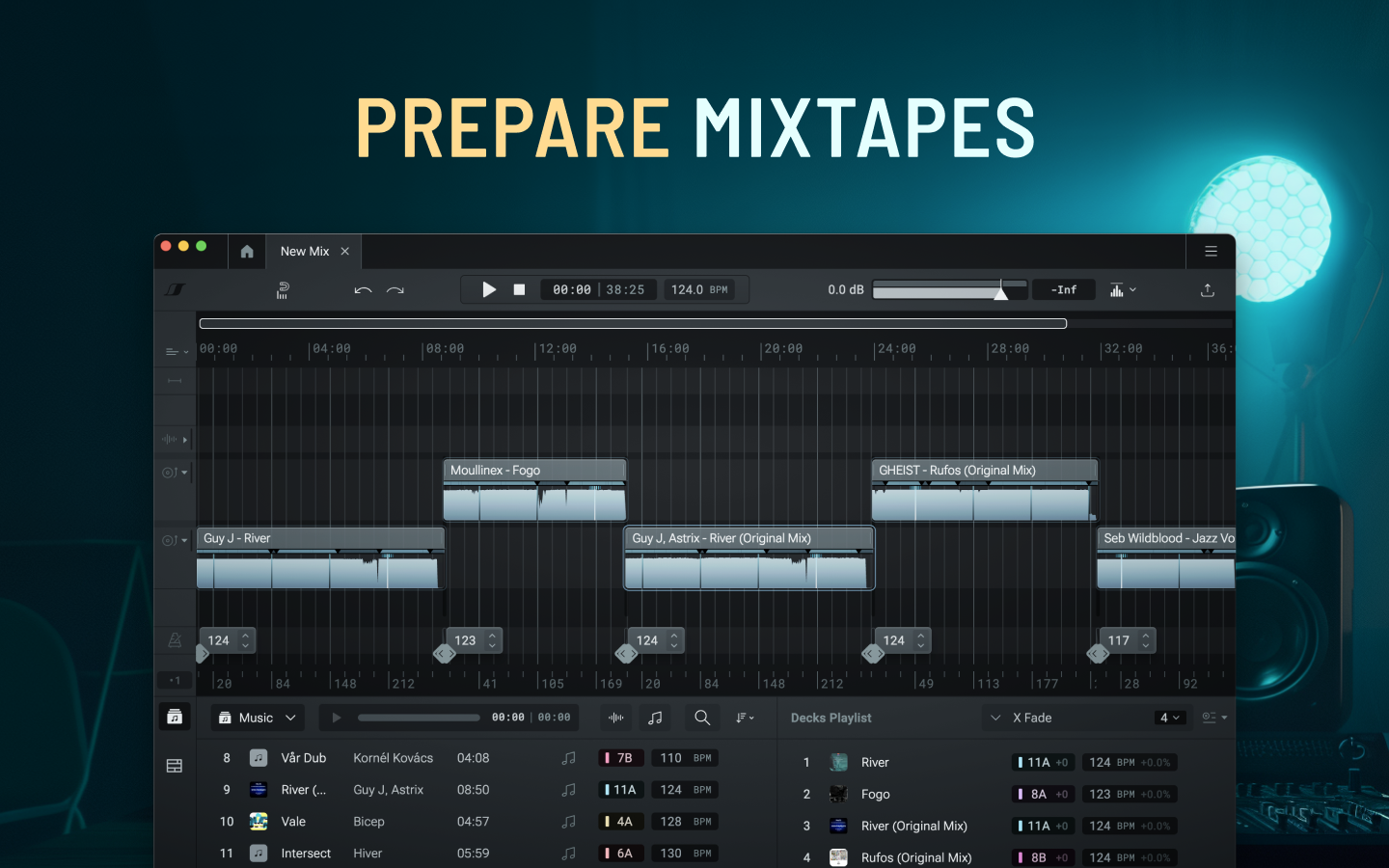Click the musical note icon next to the waveform icon

coord(655,717)
